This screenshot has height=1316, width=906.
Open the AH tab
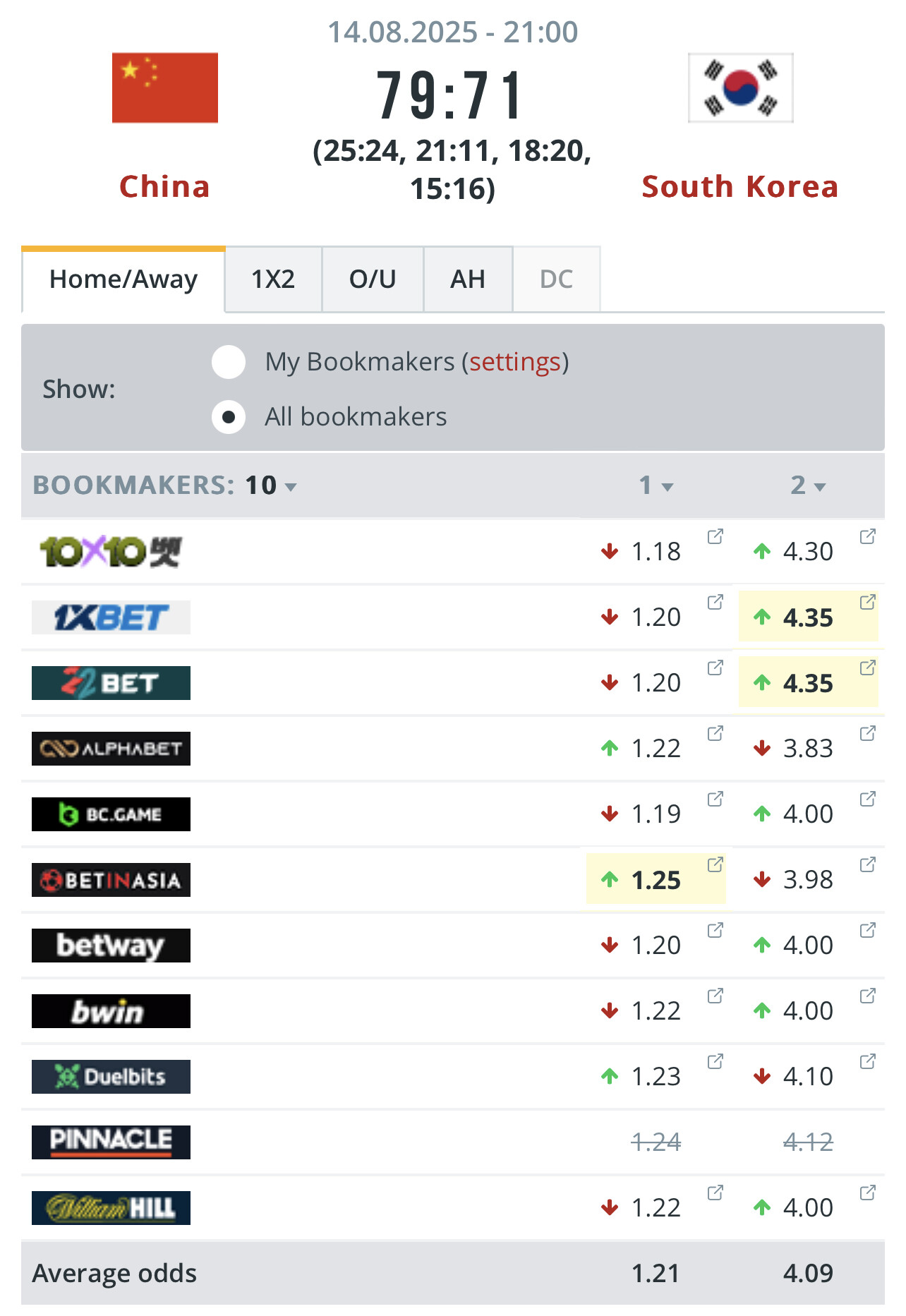coord(467,279)
